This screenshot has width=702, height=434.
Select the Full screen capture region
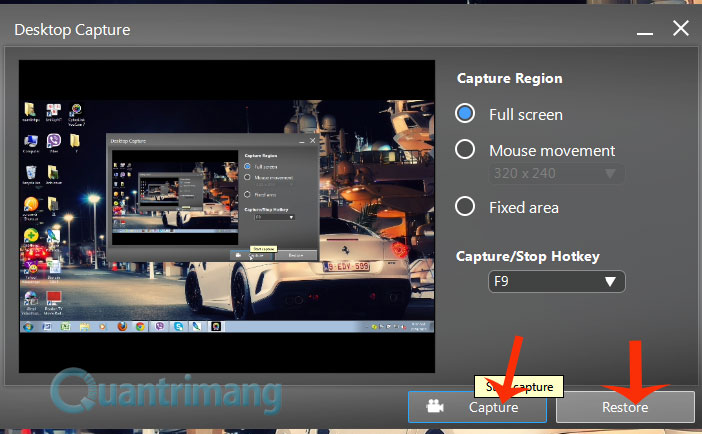click(x=465, y=113)
